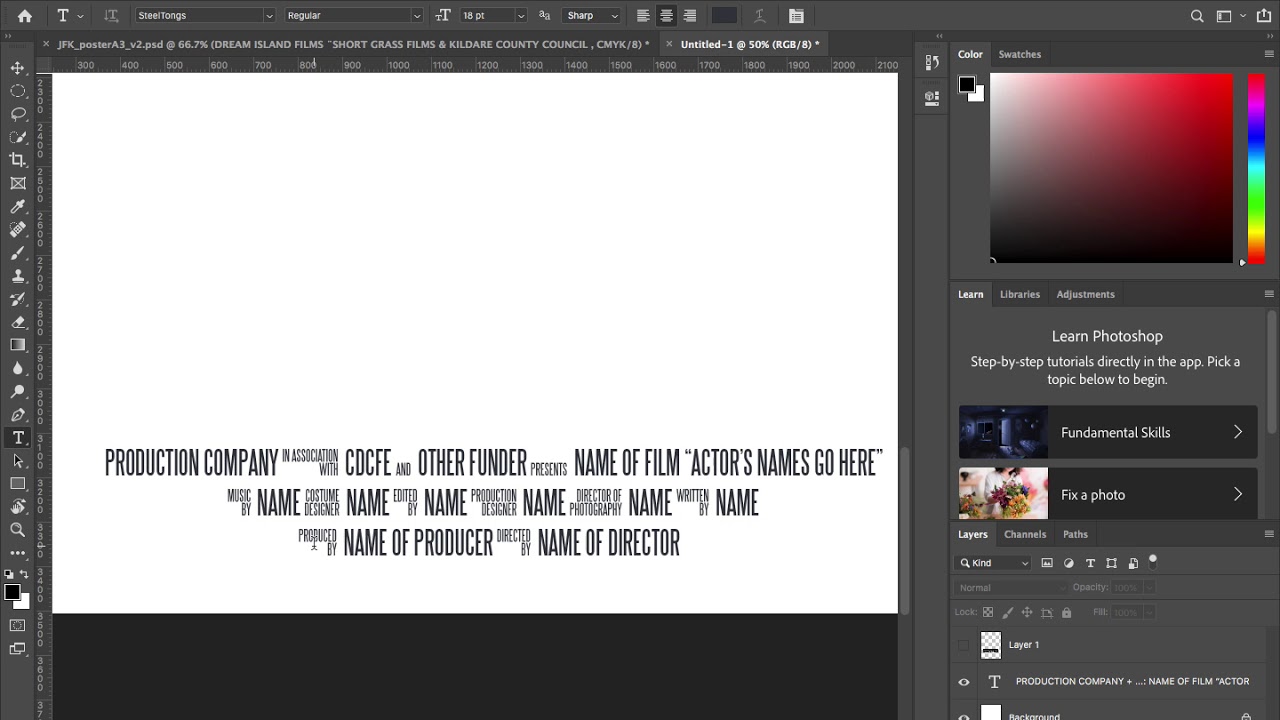Select the Eraser tool
This screenshot has height=720, width=1280.
click(18, 322)
